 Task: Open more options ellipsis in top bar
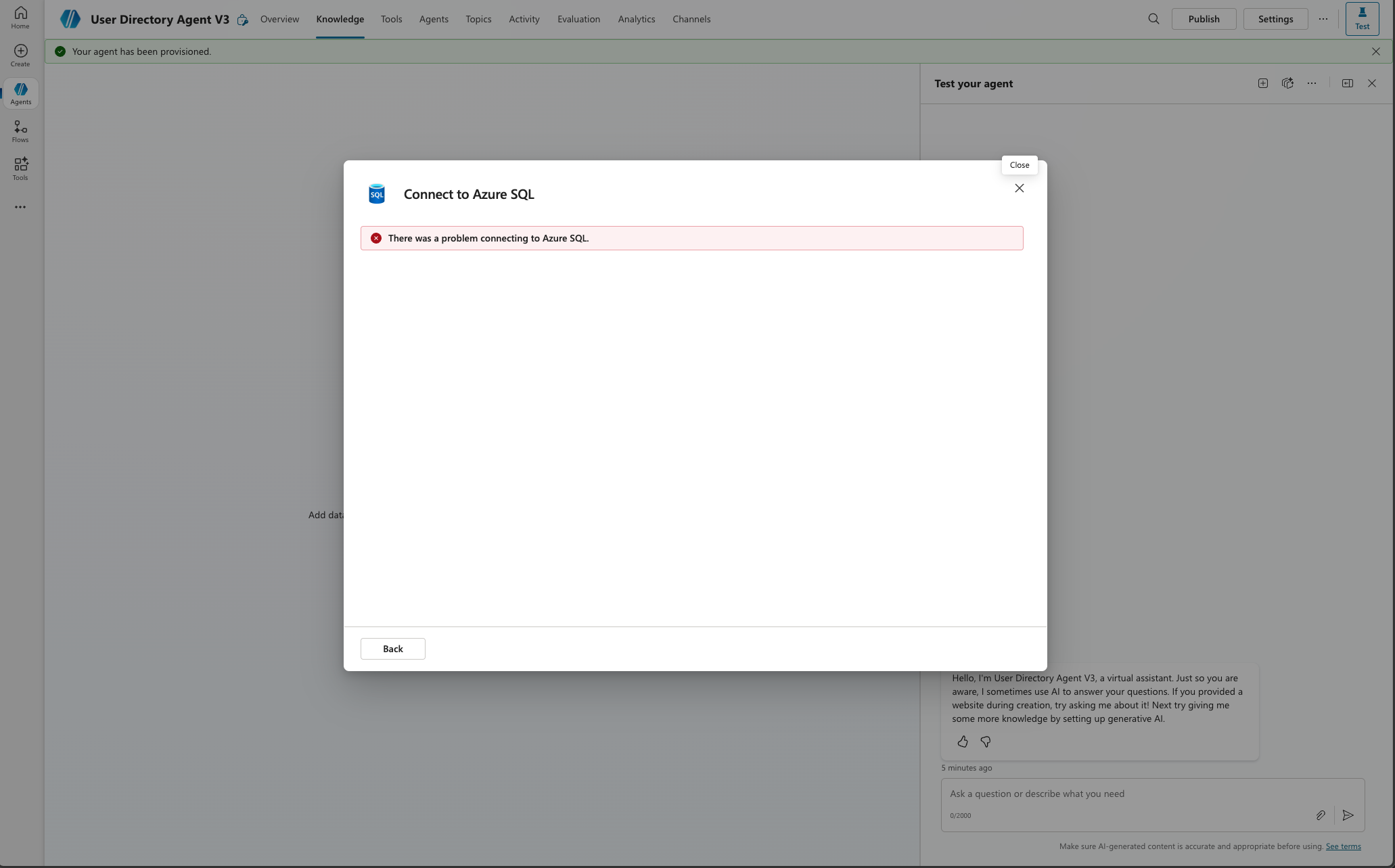[1323, 19]
